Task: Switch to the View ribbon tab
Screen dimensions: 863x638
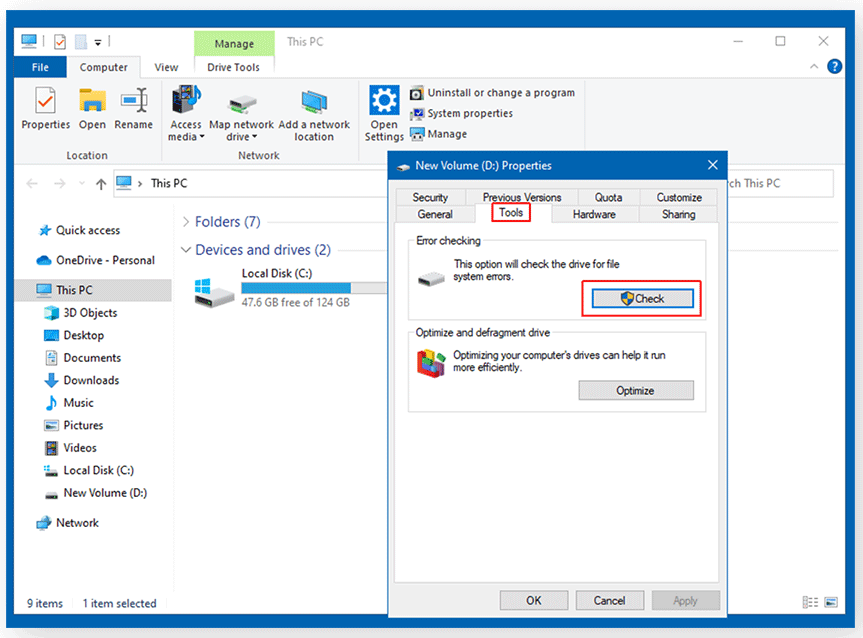Action: pos(166,68)
